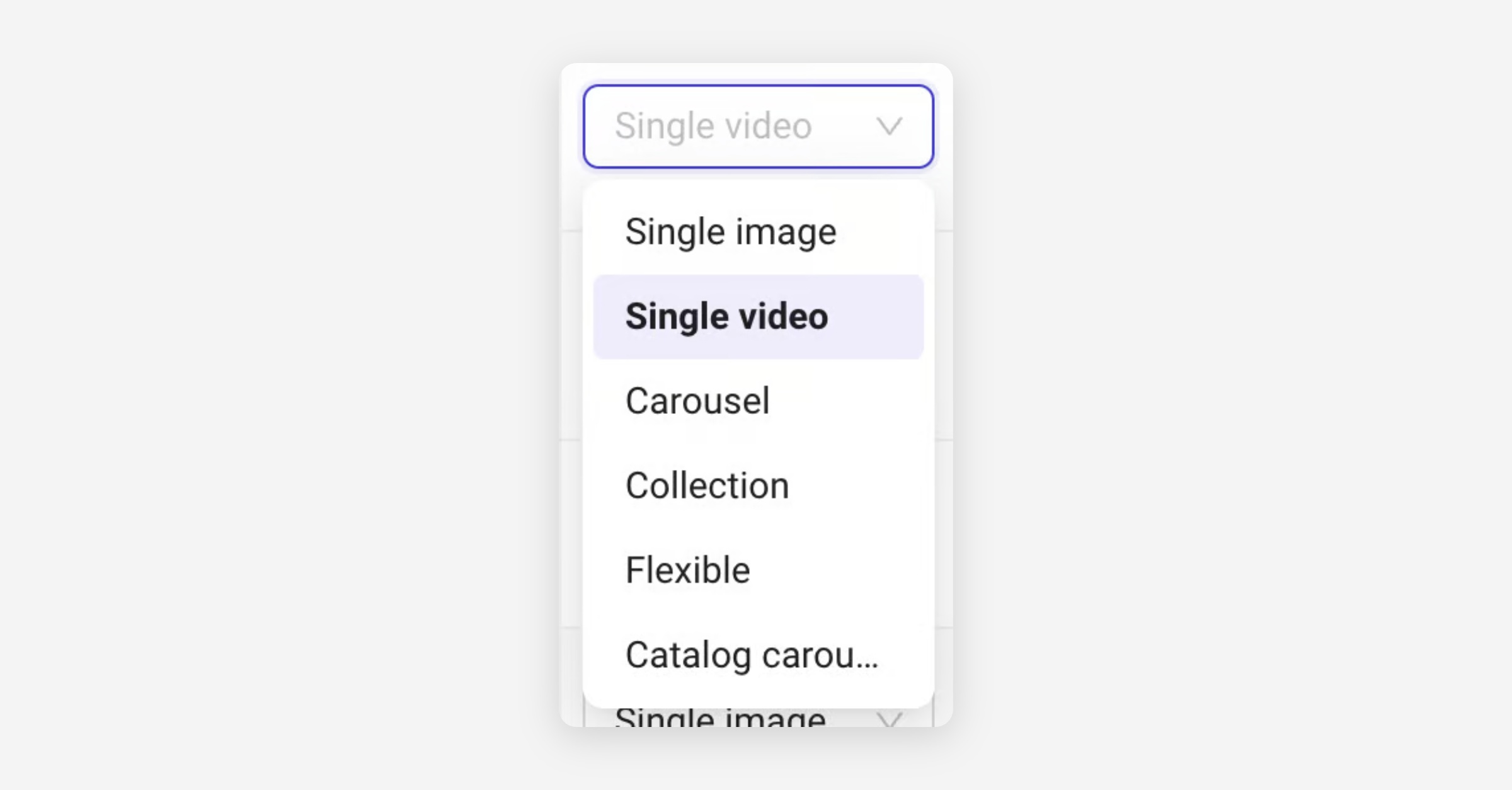Click the Single video placeholder text in field
This screenshot has height=790, width=1512.
click(713, 127)
